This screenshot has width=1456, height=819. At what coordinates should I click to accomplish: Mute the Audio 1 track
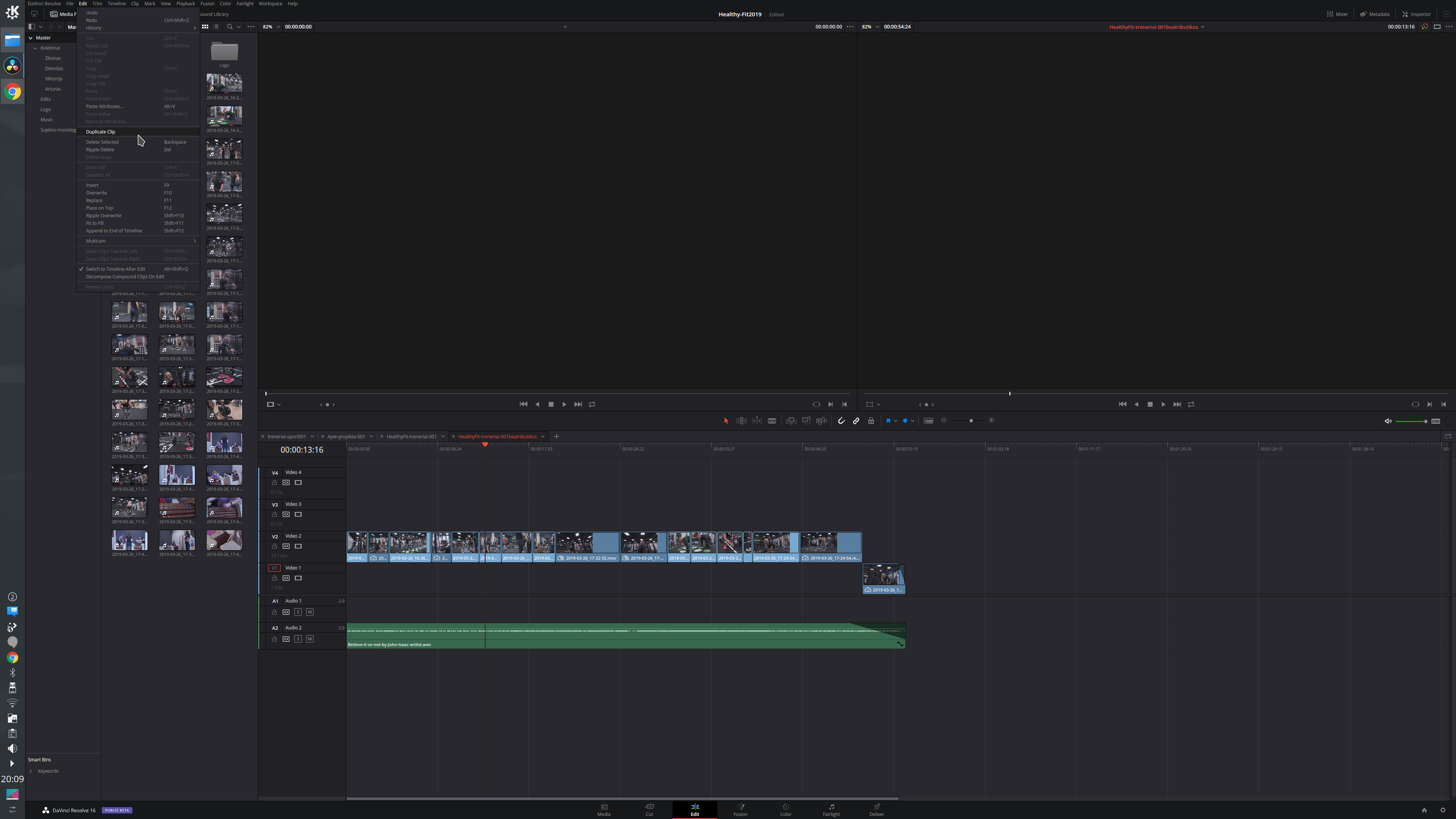[x=310, y=612]
